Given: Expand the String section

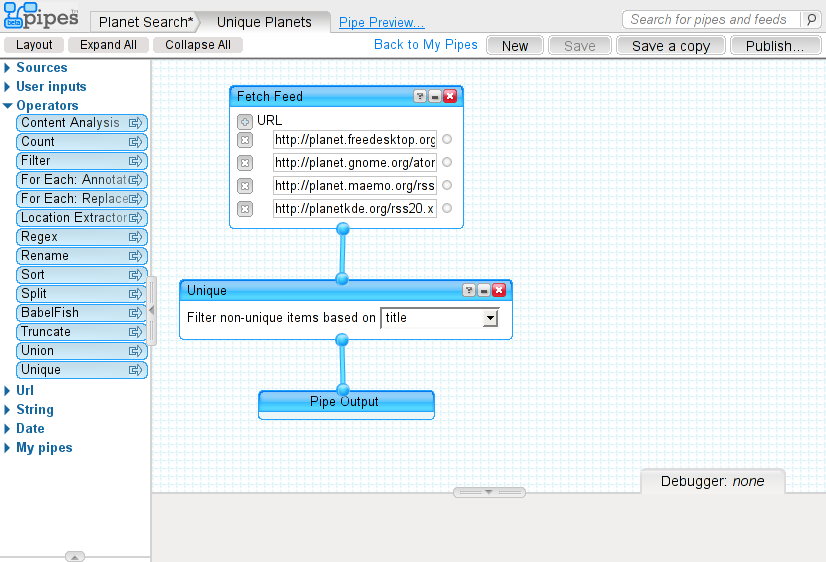Looking at the screenshot, I should (x=7, y=410).
